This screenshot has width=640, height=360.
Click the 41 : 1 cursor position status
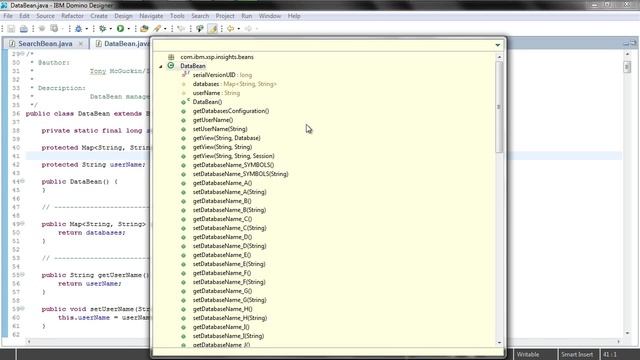610,354
